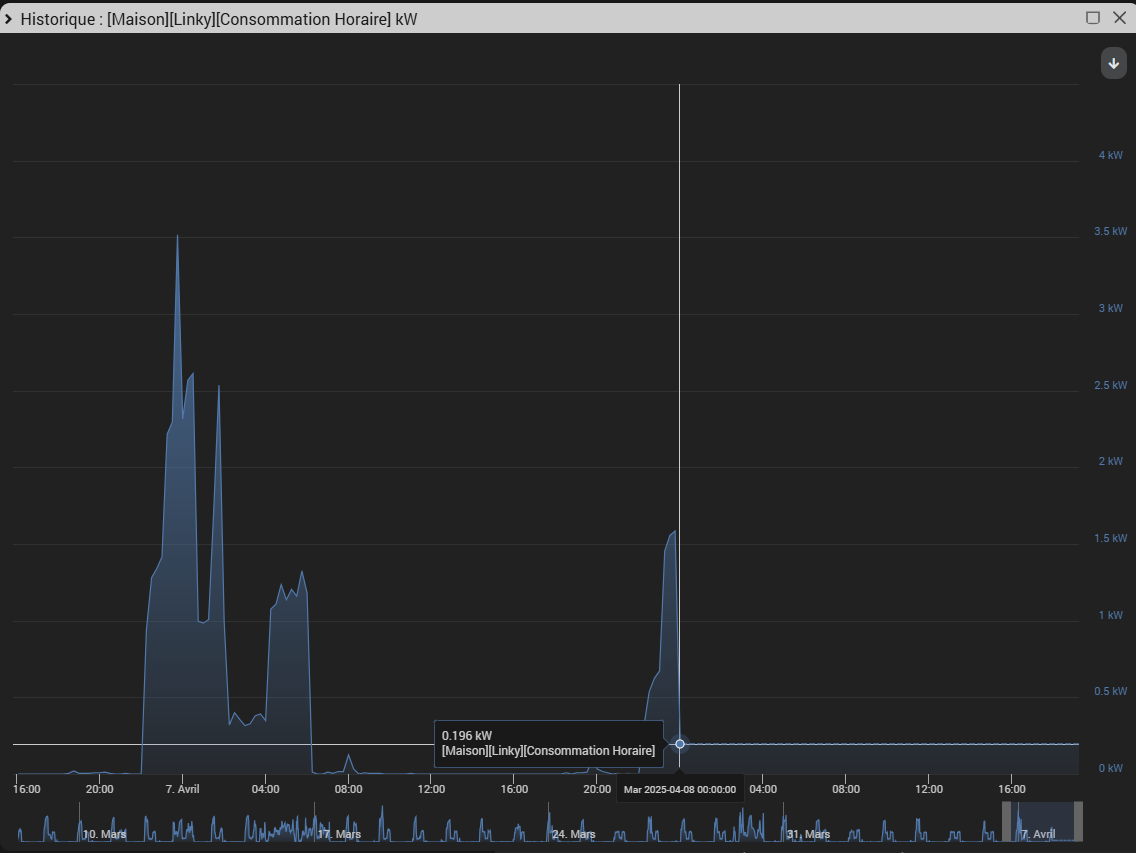This screenshot has height=853, width=1136.
Task: Click the 7. Avril x-axis label
Action: click(182, 788)
